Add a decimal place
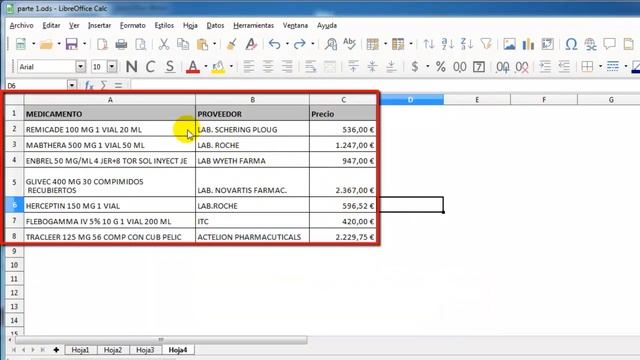The height and width of the screenshot is (360, 640). pyautogui.click(x=502, y=67)
